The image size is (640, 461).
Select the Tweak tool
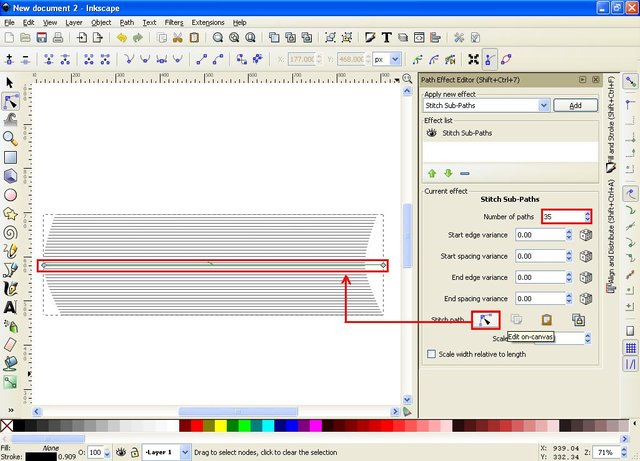point(10,120)
